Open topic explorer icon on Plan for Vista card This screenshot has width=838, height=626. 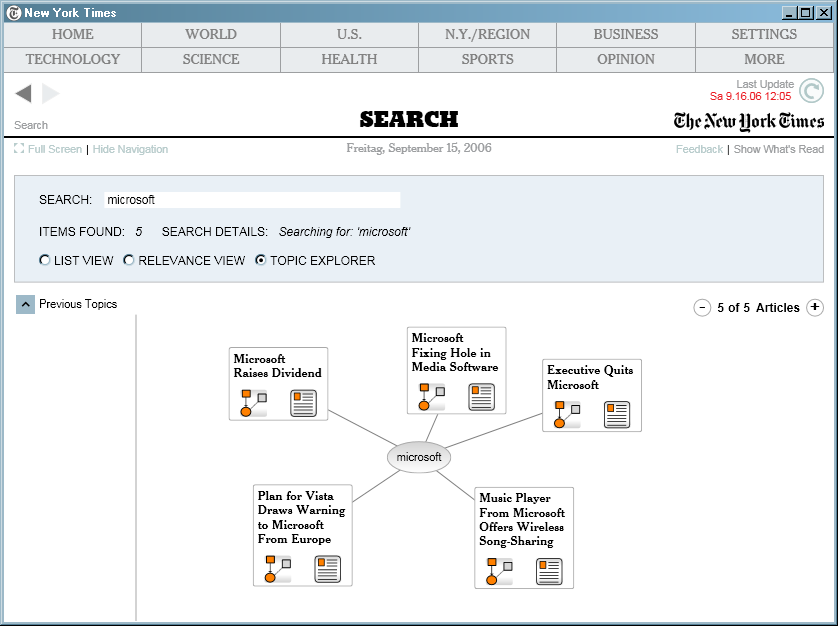[278, 569]
